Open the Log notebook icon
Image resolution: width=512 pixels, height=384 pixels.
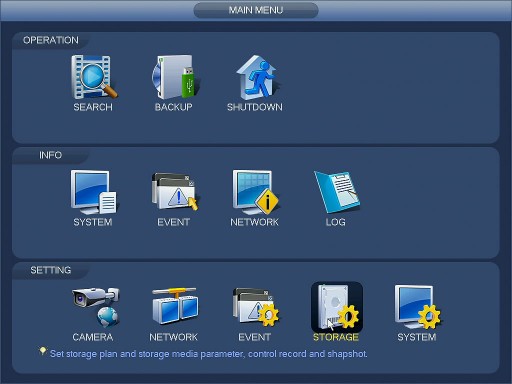pyautogui.click(x=337, y=192)
